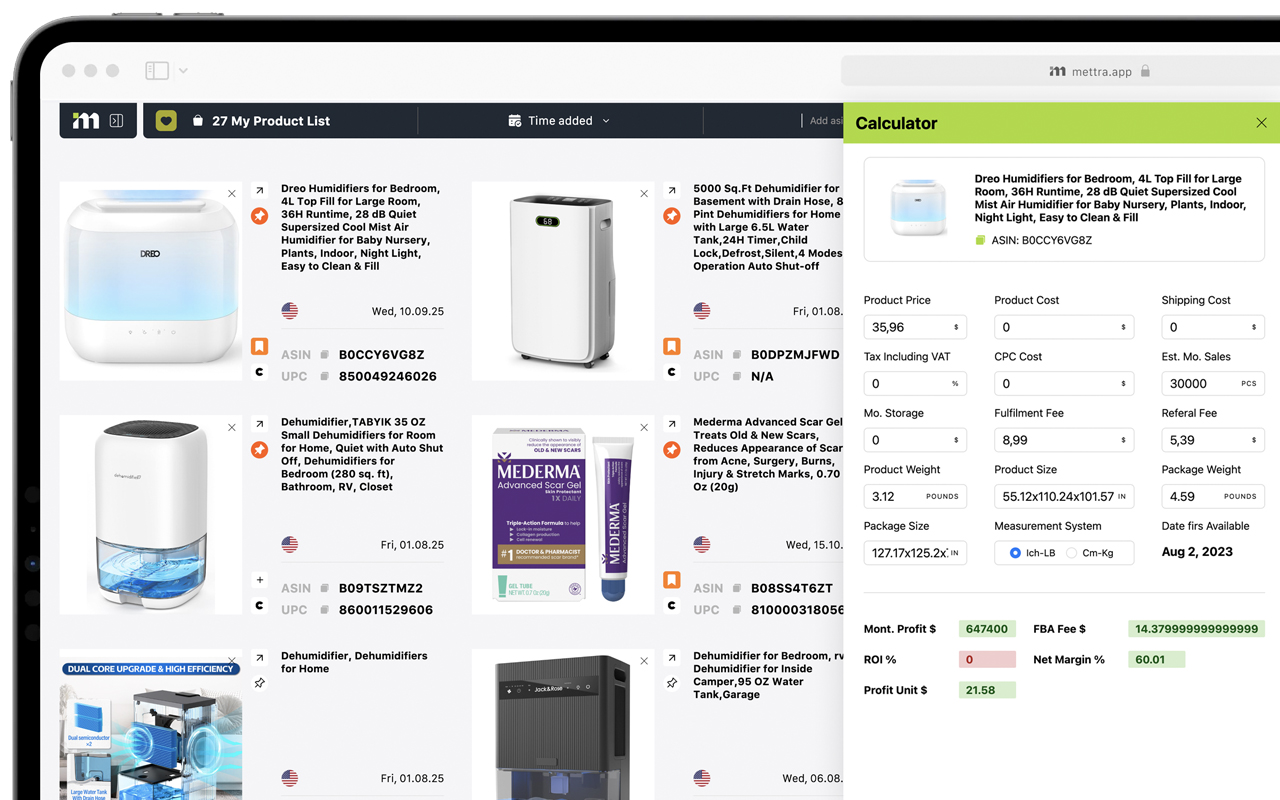Copy the UPC 860011529606
The width and height of the screenshot is (1280, 800).
pyautogui.click(x=324, y=610)
